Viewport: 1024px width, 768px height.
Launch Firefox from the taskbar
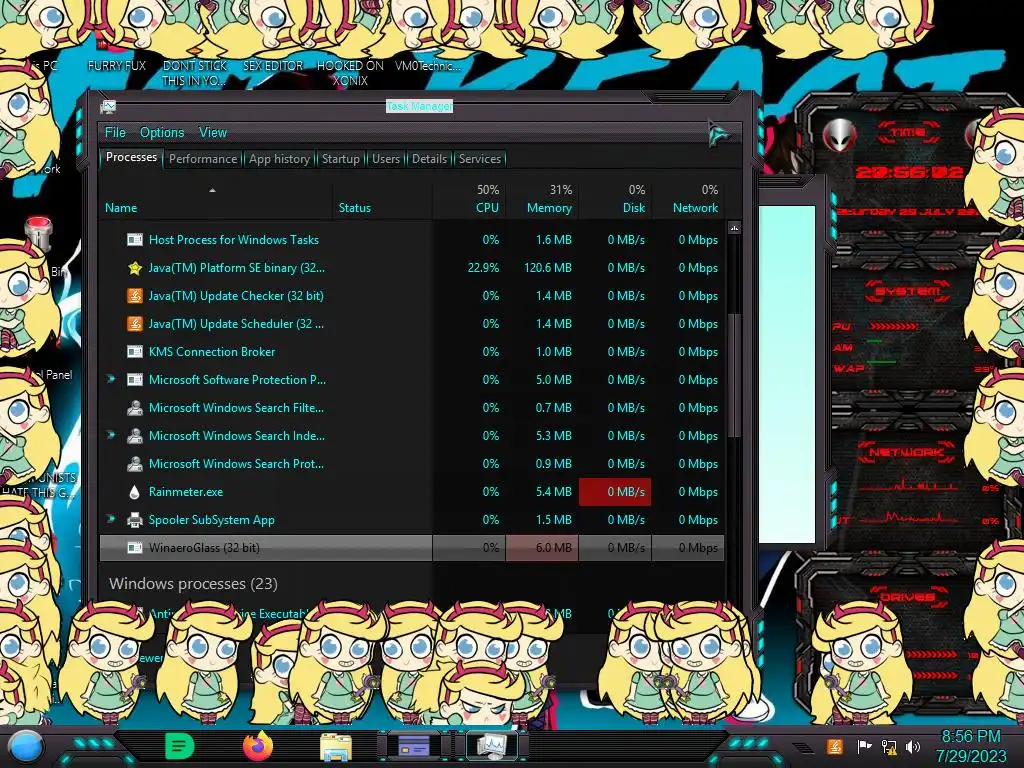258,746
